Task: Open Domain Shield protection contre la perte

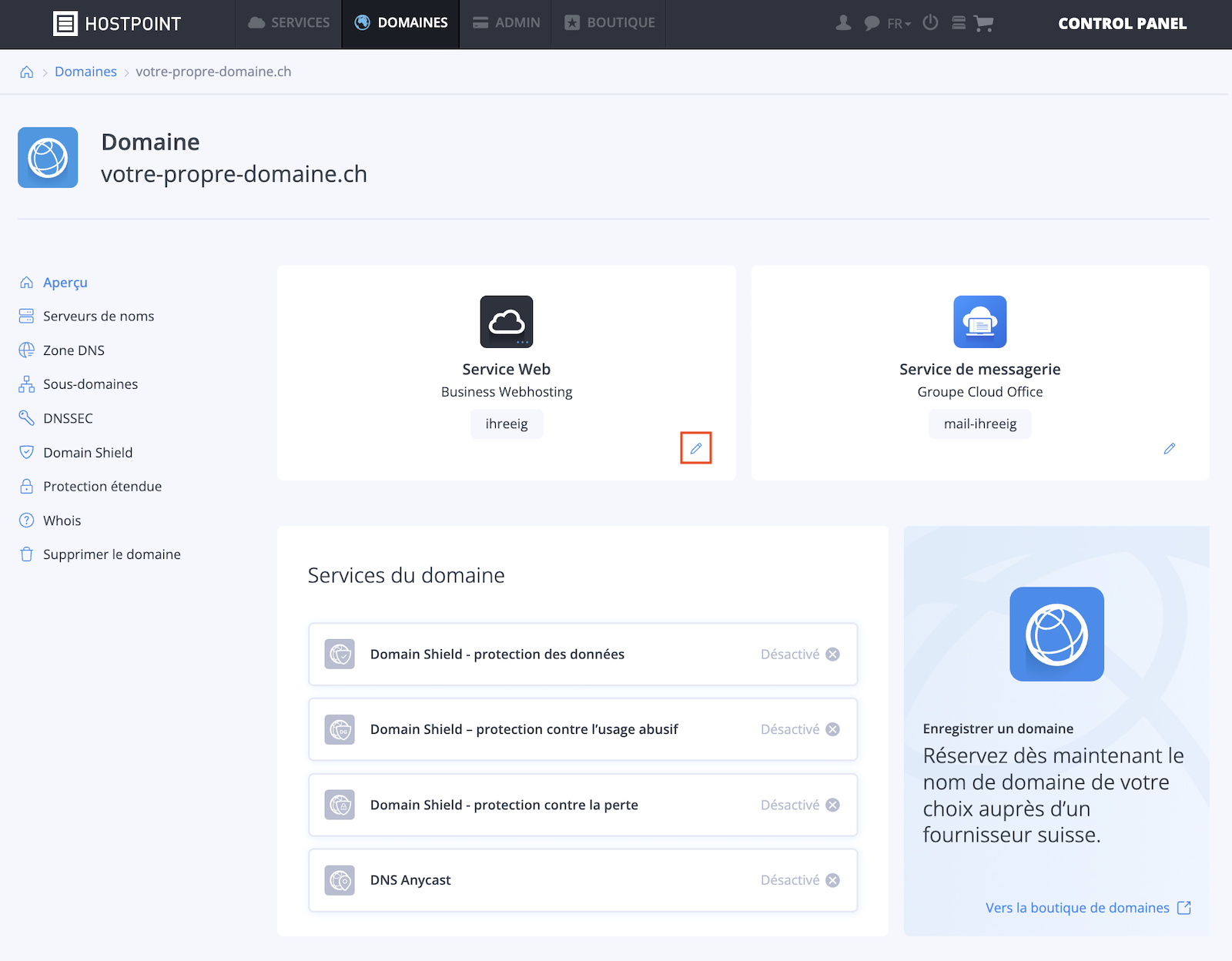Action: [583, 805]
